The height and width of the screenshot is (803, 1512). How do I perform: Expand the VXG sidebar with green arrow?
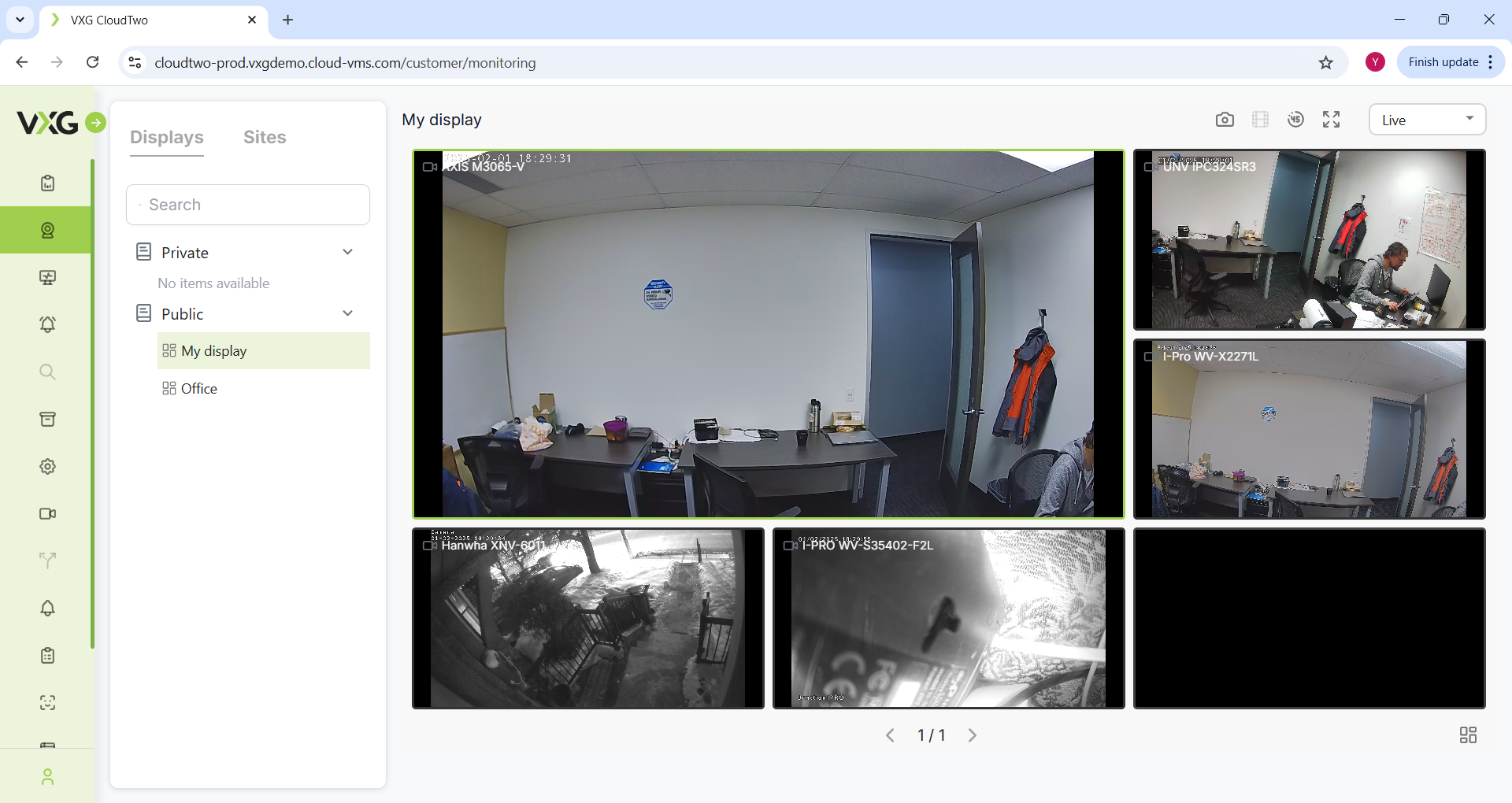pyautogui.click(x=95, y=123)
